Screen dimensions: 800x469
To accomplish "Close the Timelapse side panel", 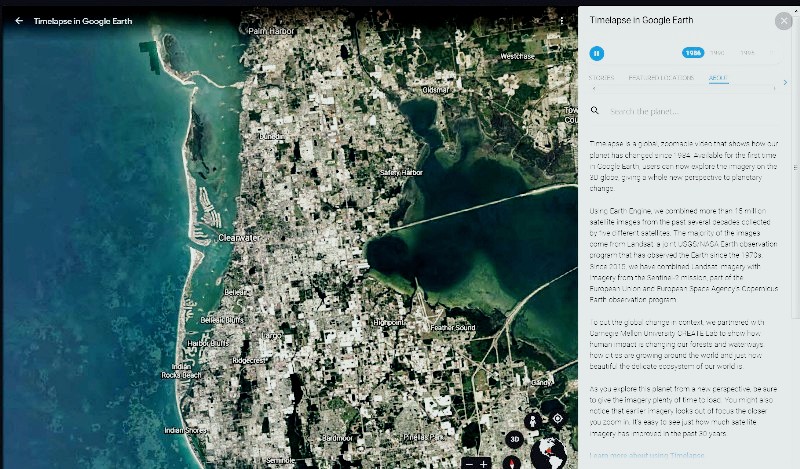I will click(784, 21).
